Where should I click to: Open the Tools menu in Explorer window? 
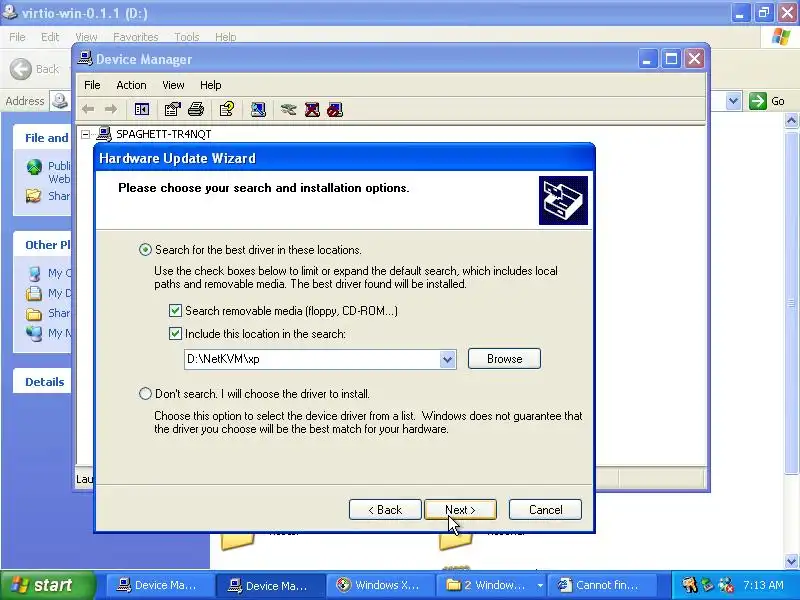click(187, 37)
